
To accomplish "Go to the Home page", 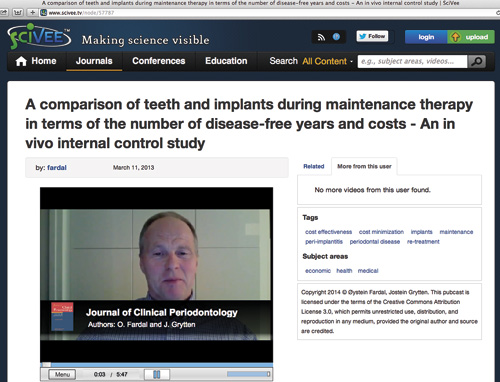I will (x=36, y=61).
